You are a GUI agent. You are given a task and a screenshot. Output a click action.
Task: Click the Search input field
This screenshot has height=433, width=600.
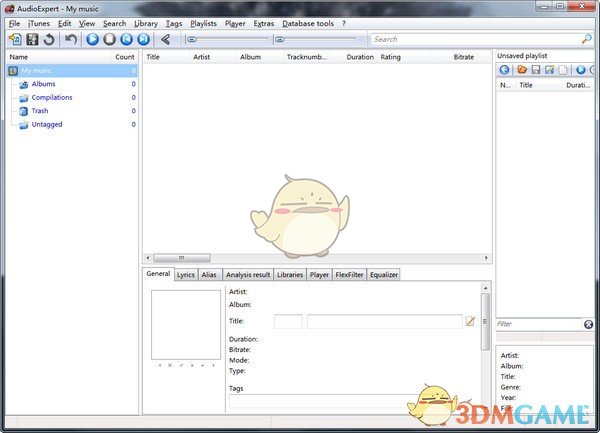[x=476, y=39]
